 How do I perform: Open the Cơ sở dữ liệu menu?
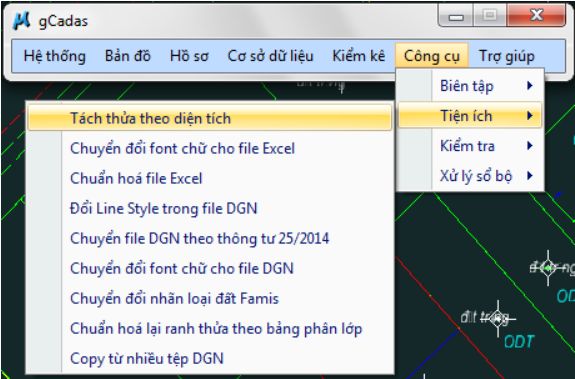click(x=271, y=56)
